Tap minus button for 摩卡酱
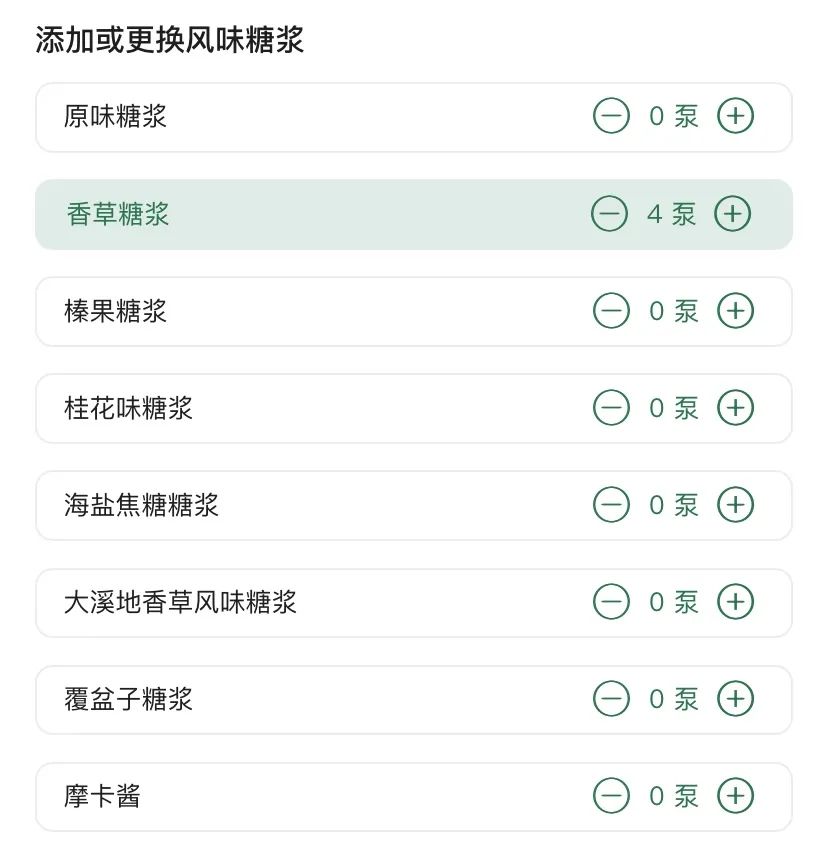The image size is (827, 865). [611, 796]
